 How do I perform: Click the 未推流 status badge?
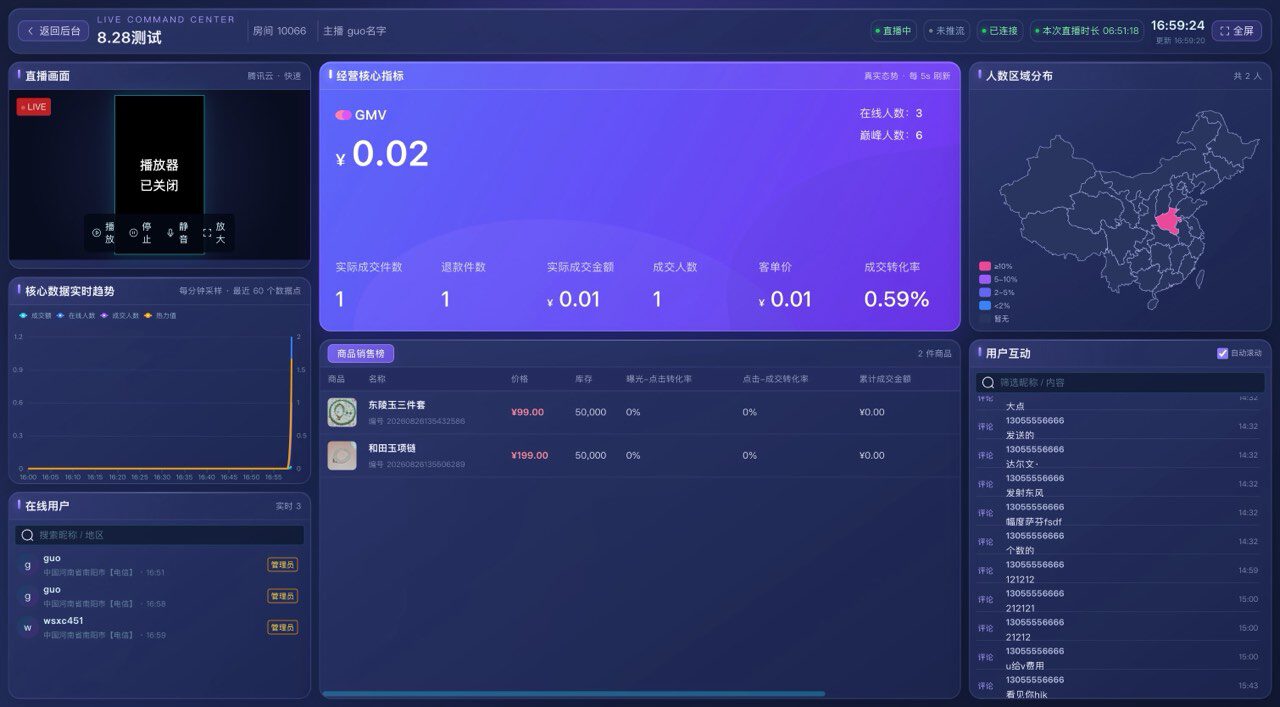point(947,31)
